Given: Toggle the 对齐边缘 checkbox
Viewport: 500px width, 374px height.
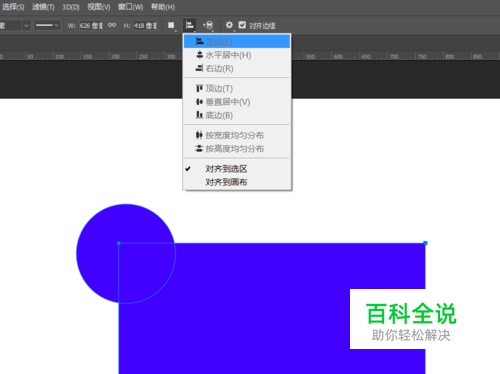Looking at the screenshot, I should pyautogui.click(x=242, y=25).
